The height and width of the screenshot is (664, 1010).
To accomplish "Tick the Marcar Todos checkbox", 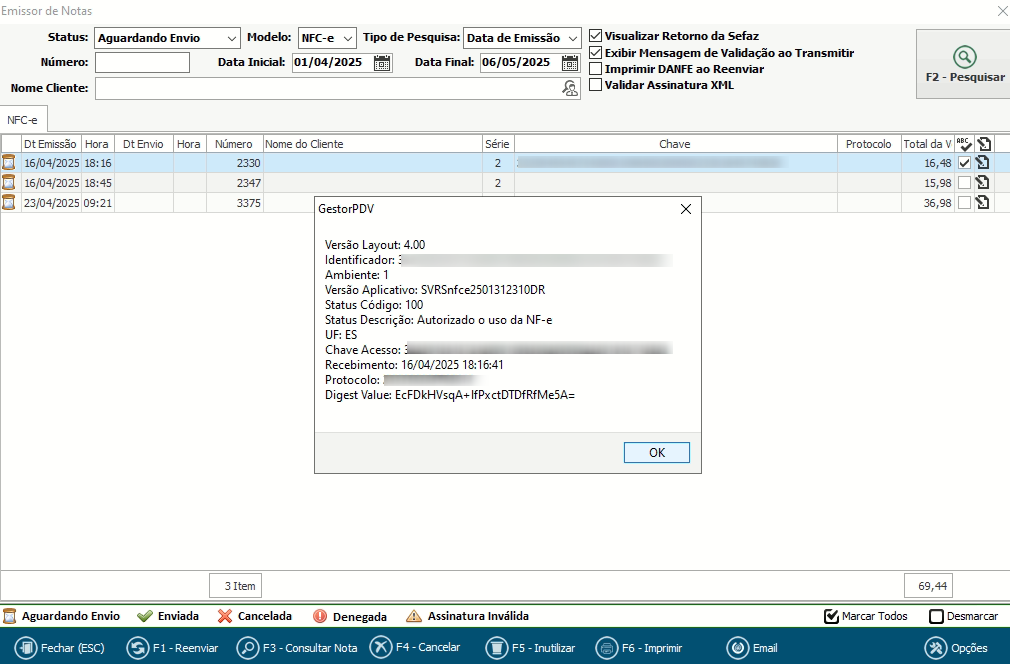I will [x=831, y=616].
